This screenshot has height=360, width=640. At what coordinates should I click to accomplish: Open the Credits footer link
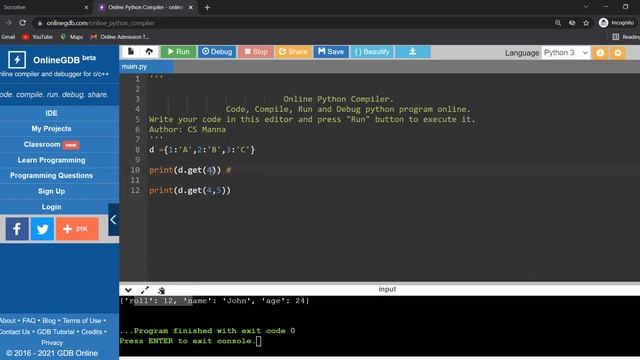(x=91, y=332)
